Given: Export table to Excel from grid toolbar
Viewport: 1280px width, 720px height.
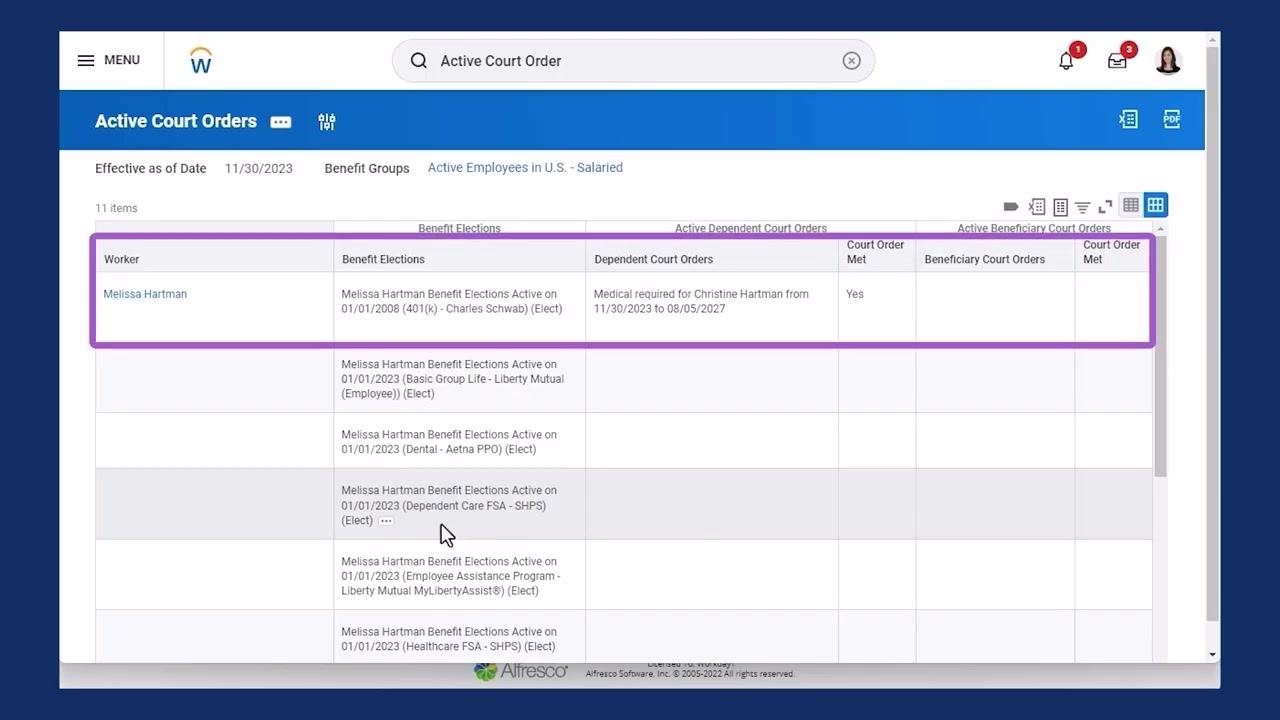Looking at the screenshot, I should pyautogui.click(x=1037, y=207).
